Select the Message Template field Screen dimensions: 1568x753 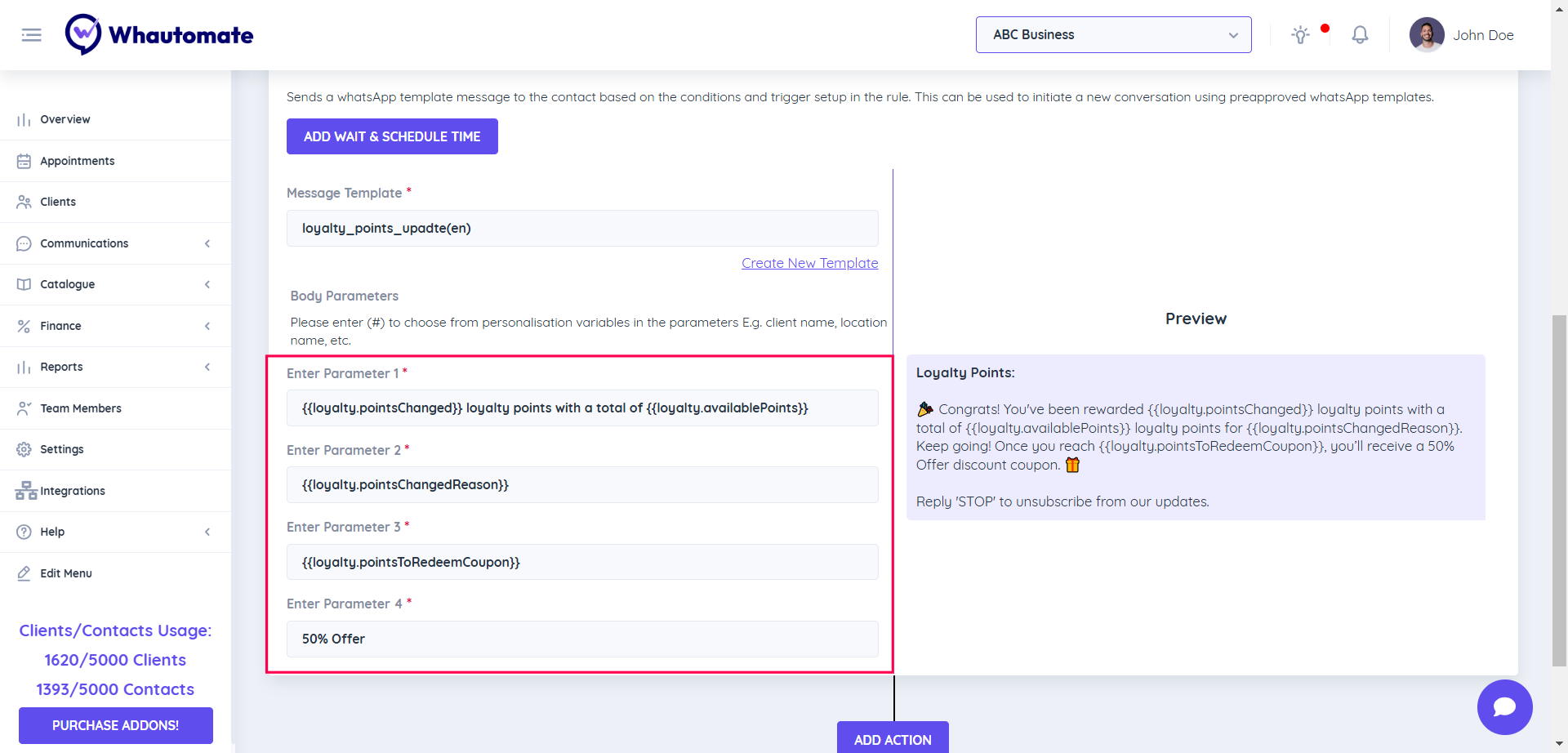(582, 228)
